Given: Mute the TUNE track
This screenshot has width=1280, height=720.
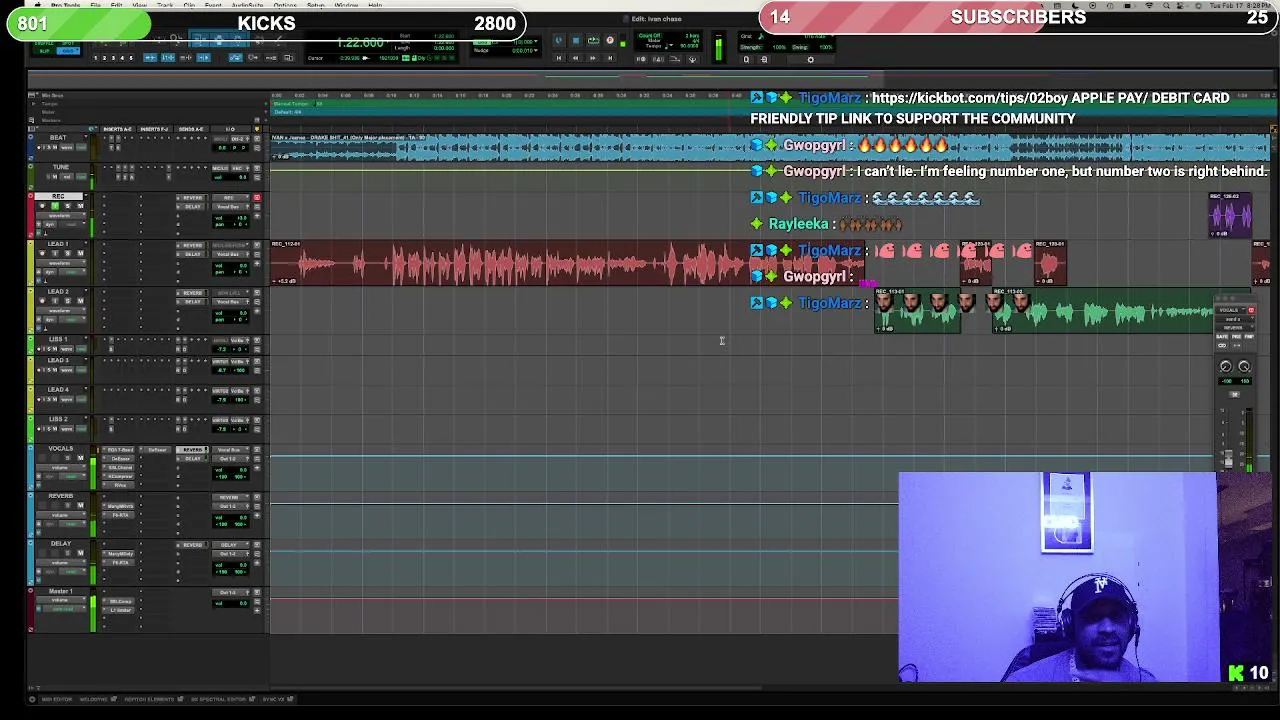Looking at the screenshot, I should [x=55, y=177].
